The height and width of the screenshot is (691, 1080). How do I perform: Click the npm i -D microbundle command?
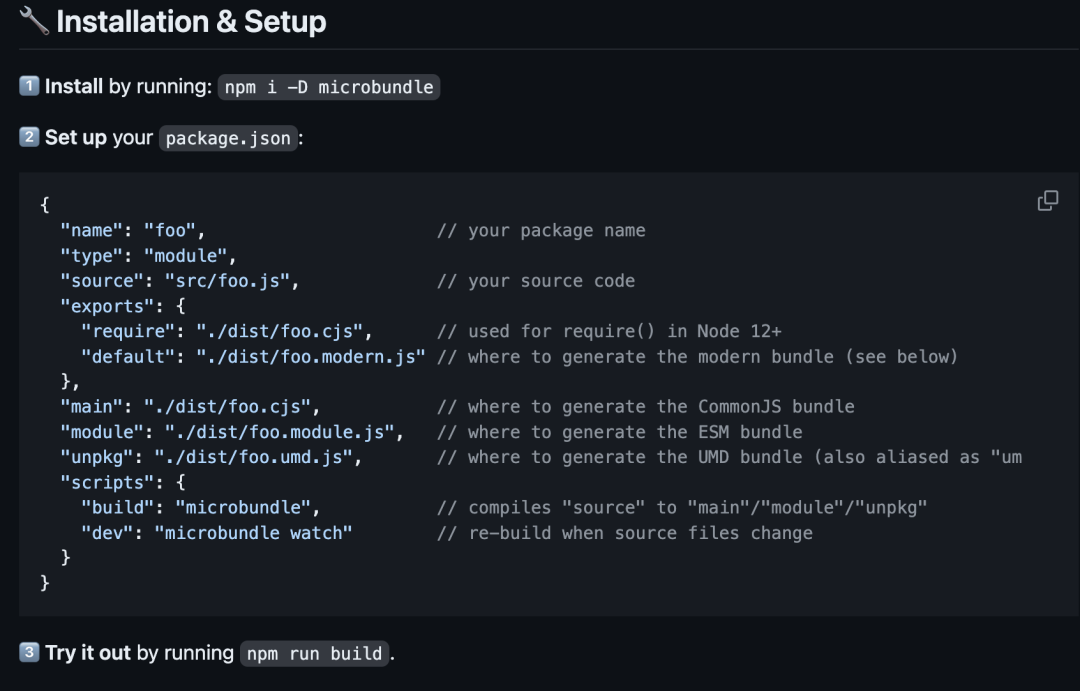tap(329, 87)
